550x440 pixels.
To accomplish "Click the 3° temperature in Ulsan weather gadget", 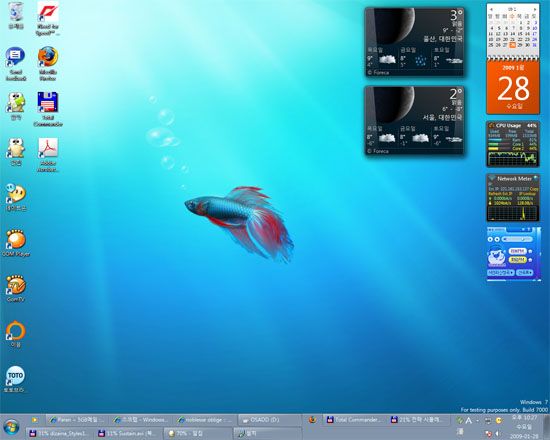I will point(456,15).
